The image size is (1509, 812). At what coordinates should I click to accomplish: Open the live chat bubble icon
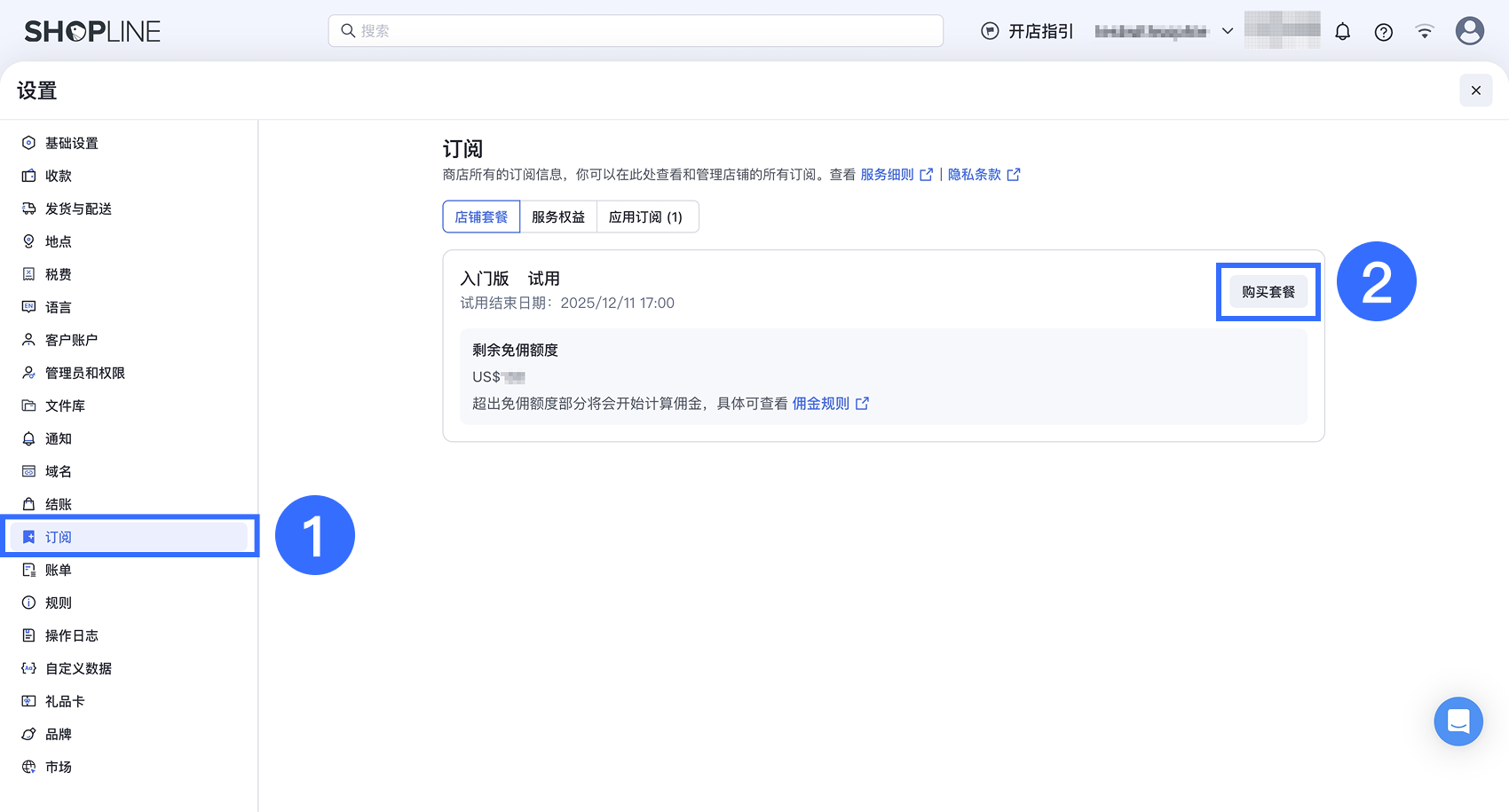click(x=1458, y=721)
